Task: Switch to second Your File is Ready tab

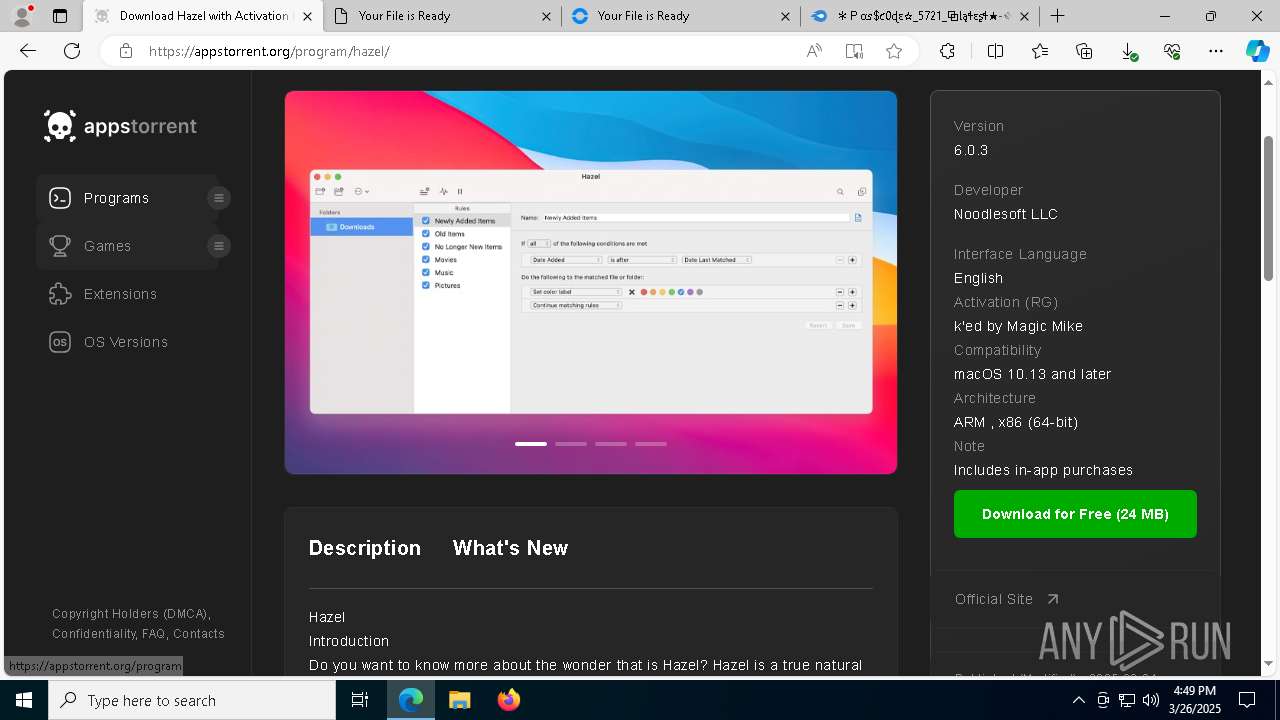Action: (x=681, y=16)
